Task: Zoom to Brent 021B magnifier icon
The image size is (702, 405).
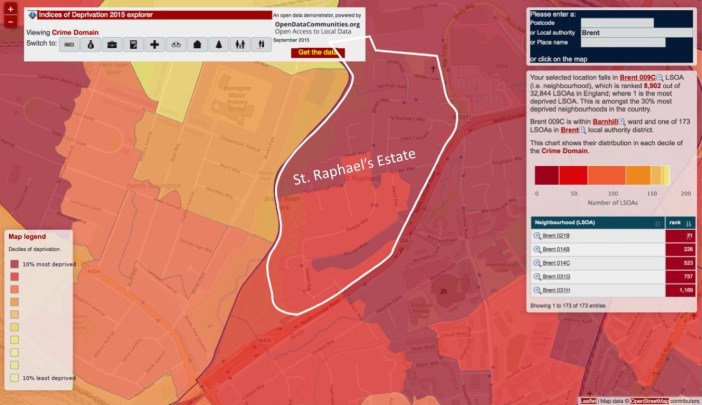Action: pos(538,235)
